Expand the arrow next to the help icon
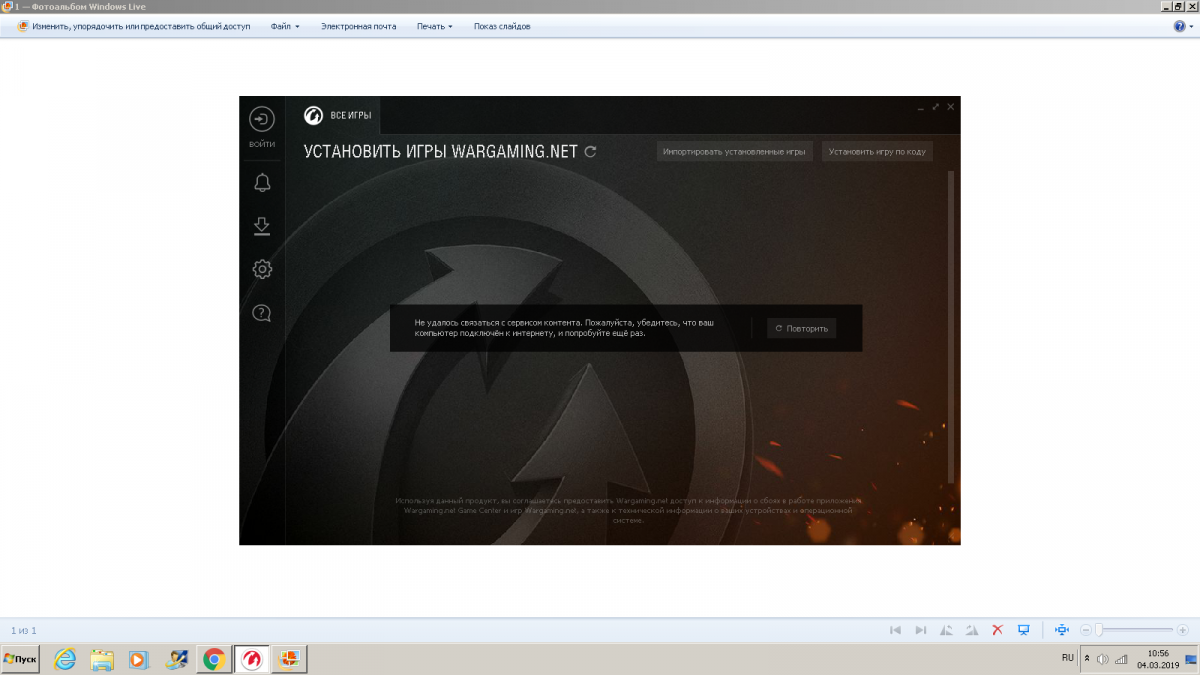Image resolution: width=1200 pixels, height=675 pixels. point(1191,27)
